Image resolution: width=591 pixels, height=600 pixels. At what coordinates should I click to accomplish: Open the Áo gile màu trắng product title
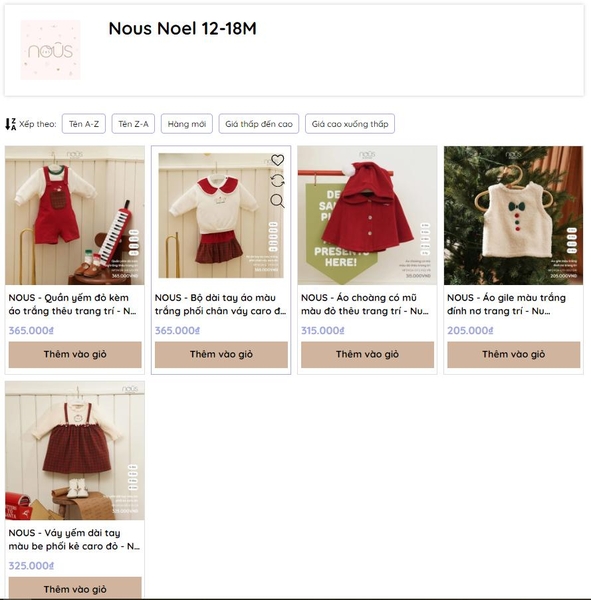point(506,304)
